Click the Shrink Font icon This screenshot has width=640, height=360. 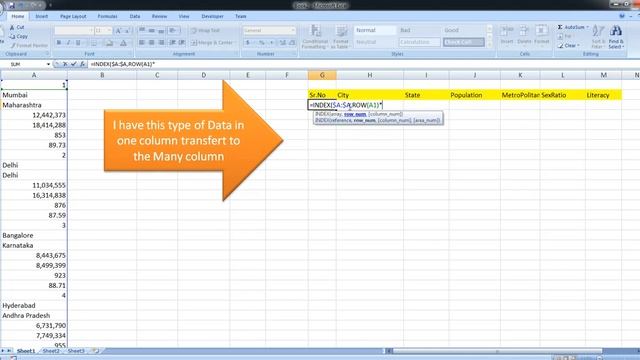[x=127, y=31]
